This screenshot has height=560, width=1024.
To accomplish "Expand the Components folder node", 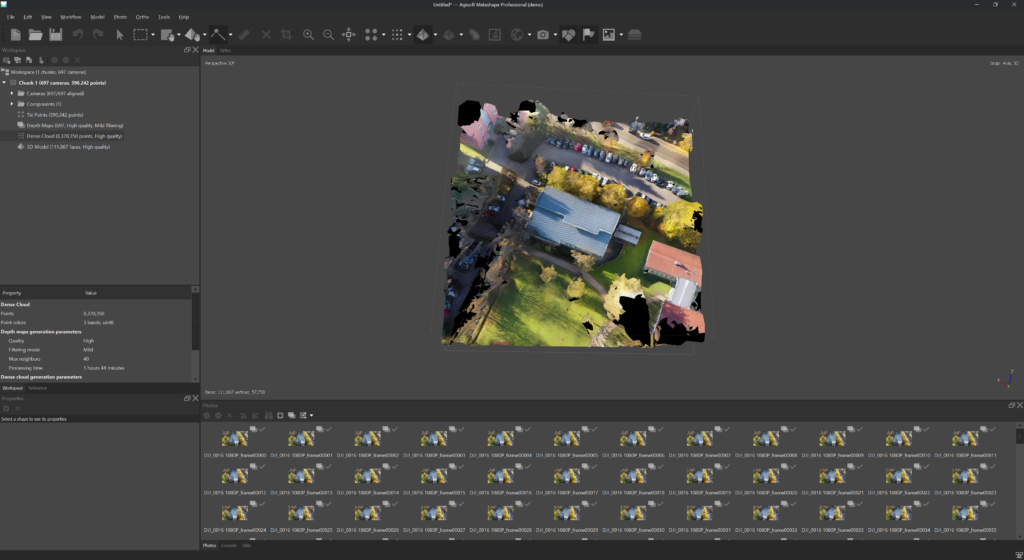I will pos(12,104).
